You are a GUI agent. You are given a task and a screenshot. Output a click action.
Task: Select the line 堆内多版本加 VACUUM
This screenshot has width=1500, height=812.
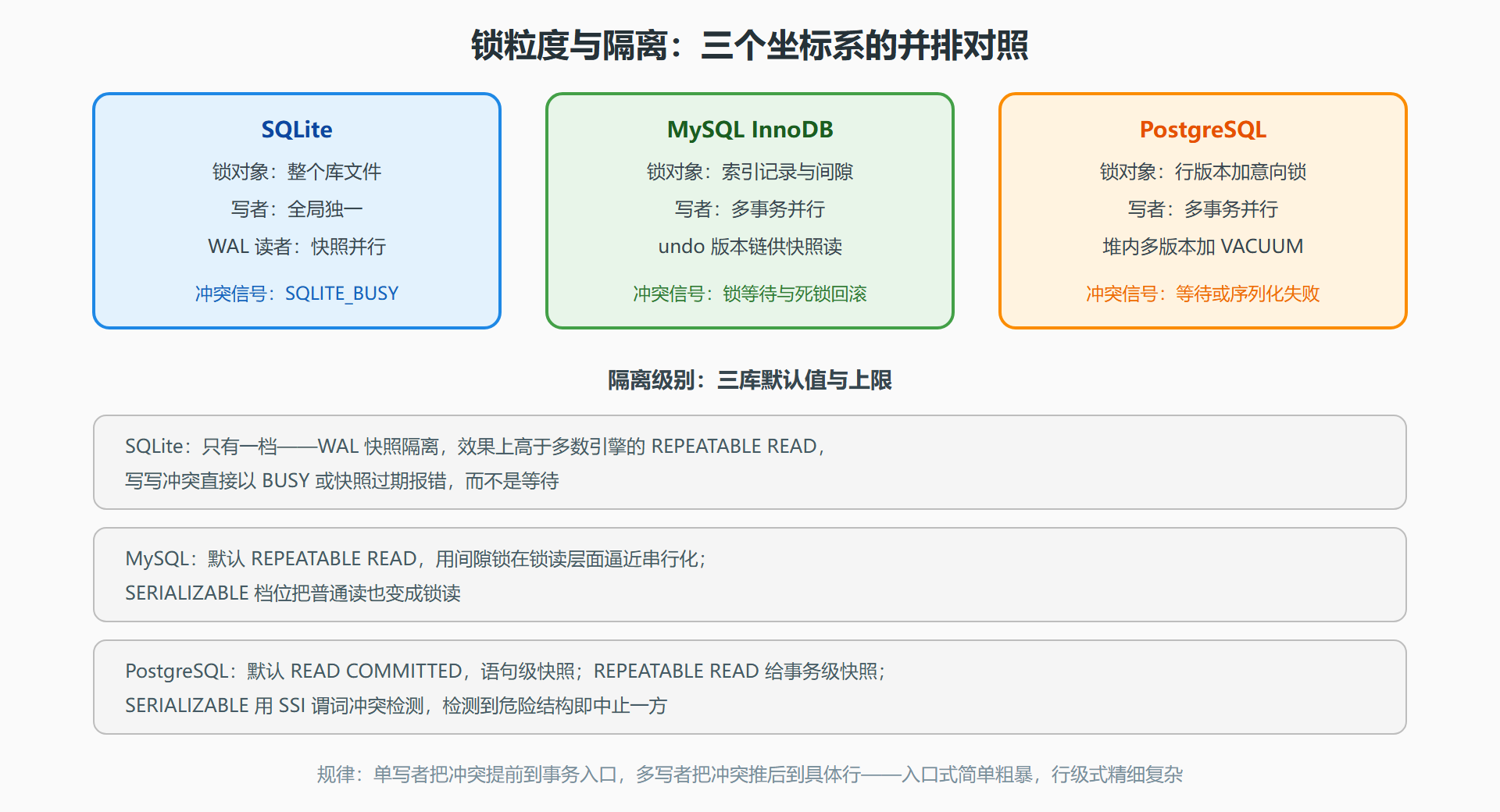[x=1203, y=247]
